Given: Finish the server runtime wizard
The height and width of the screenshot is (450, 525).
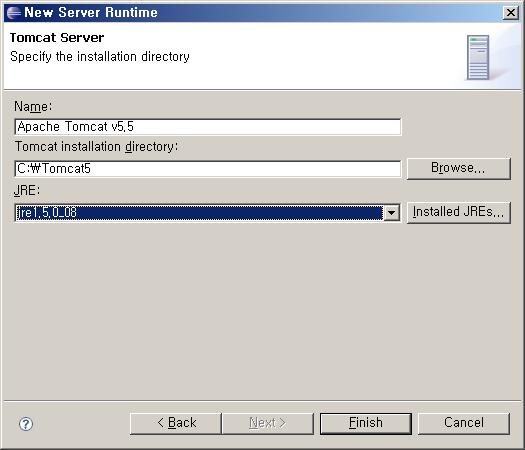Looking at the screenshot, I should tap(366, 423).
